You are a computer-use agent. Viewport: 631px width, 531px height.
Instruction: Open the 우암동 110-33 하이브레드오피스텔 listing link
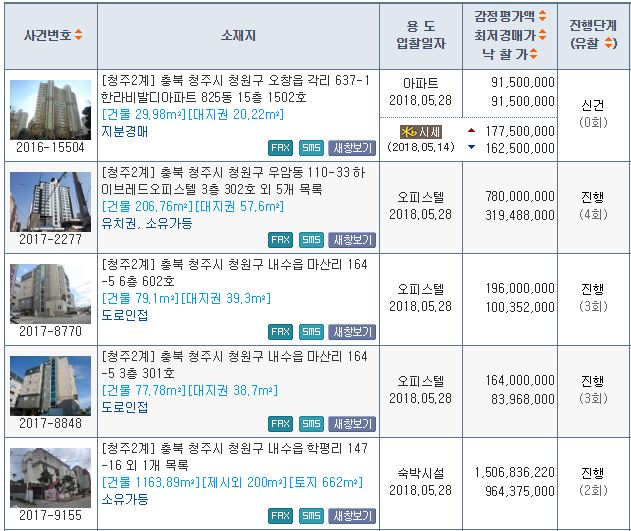[236, 180]
